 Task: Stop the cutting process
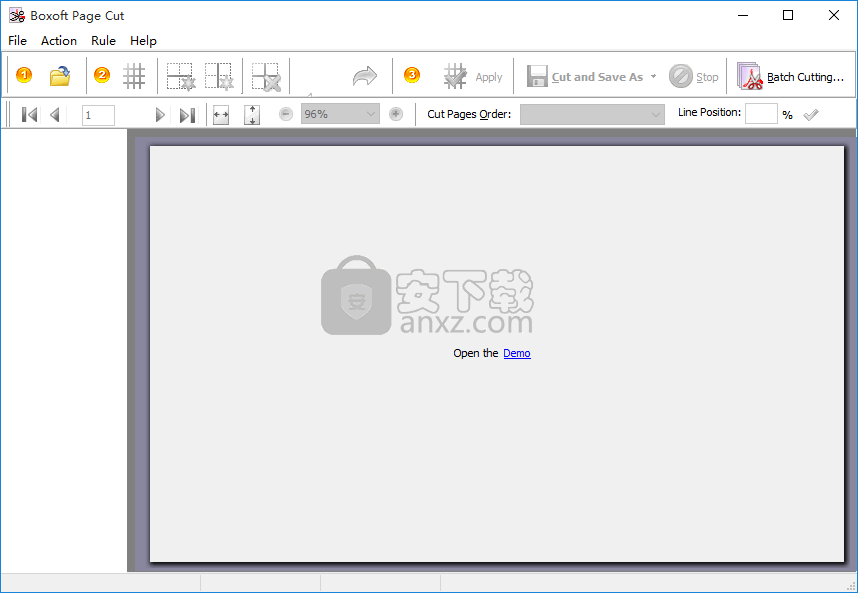click(x=693, y=77)
